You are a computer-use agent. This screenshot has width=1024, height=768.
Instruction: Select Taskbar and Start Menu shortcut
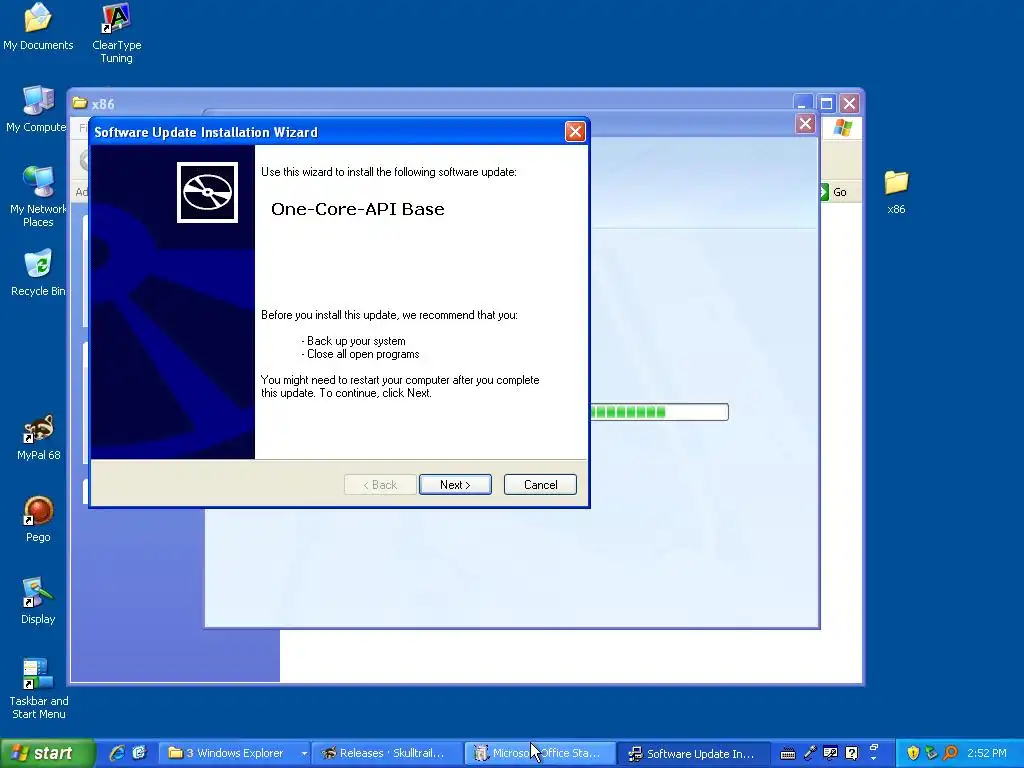coord(39,689)
